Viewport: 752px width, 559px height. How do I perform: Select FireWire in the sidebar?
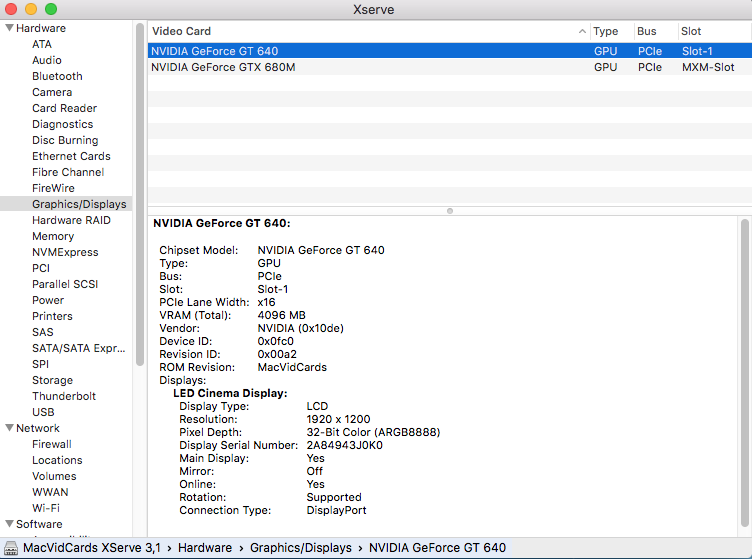(53, 188)
